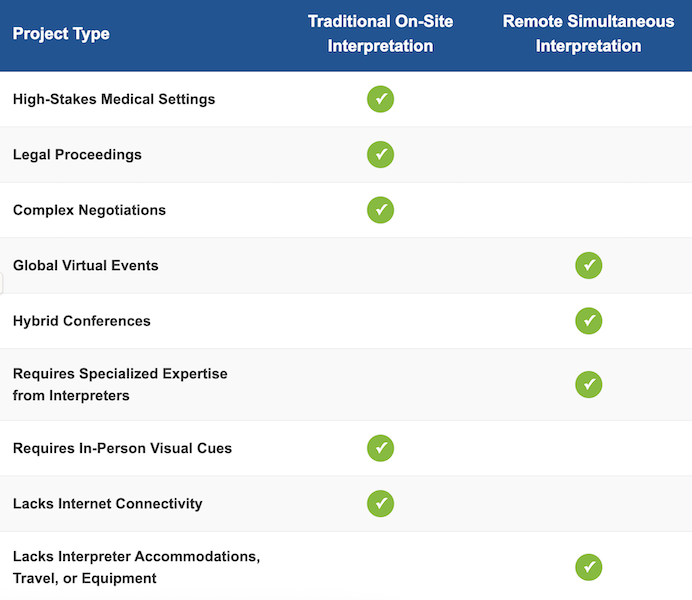The height and width of the screenshot is (600, 692).
Task: Click the green checkmark in Legal Proceedings row
Action: (380, 154)
